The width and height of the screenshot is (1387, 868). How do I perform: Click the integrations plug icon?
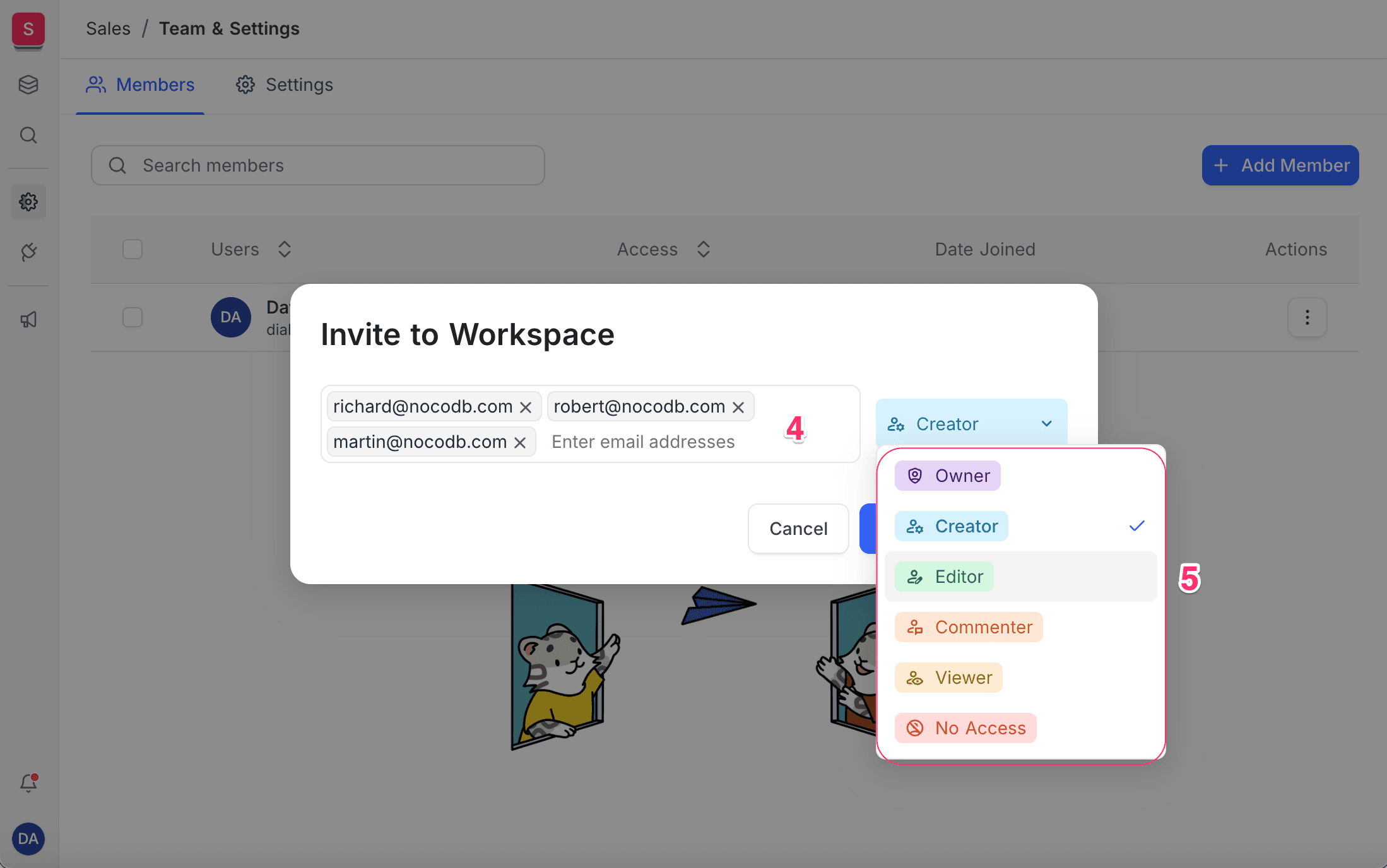point(28,252)
